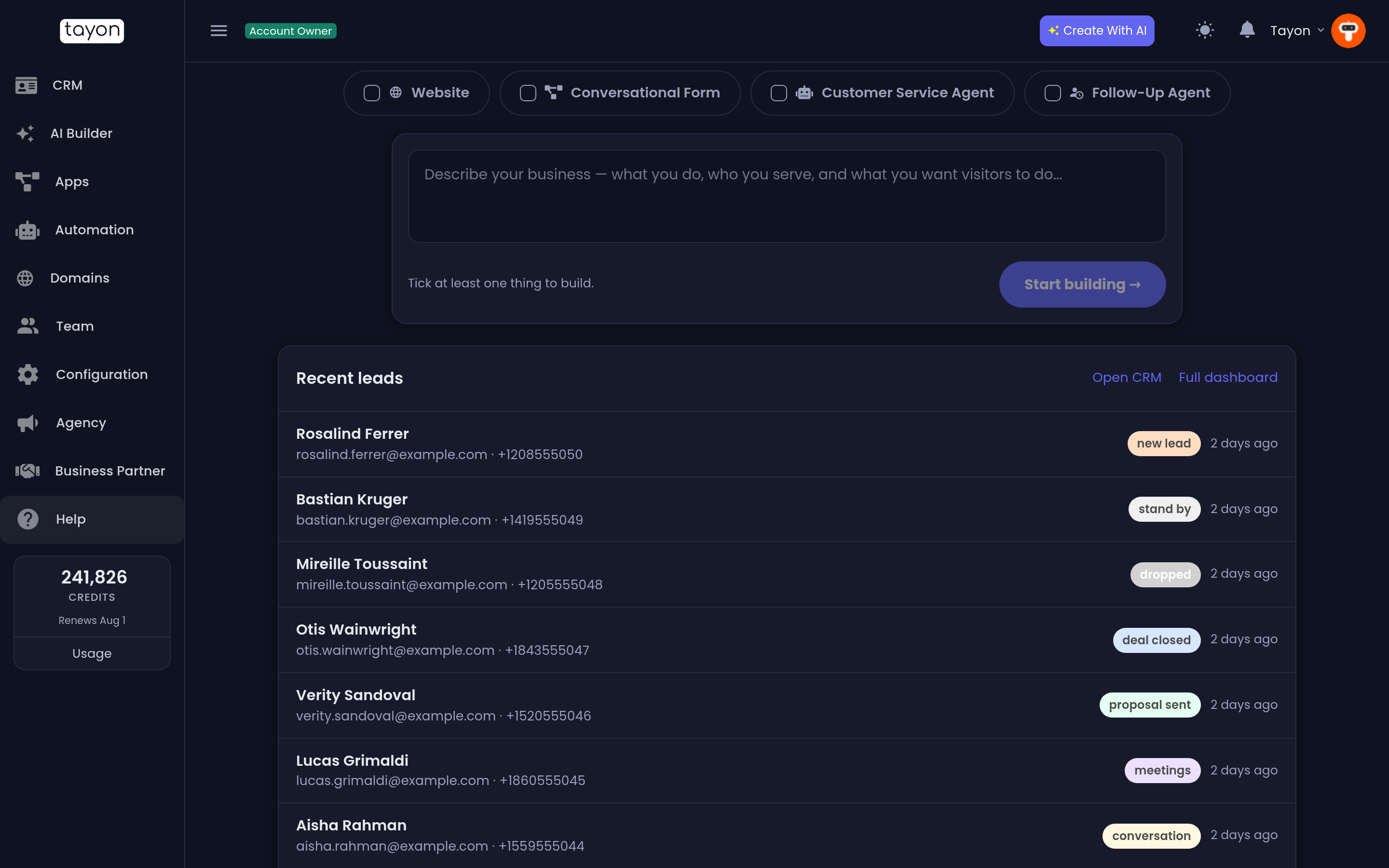Open the Otis Wainwright lead name
Viewport: 1389px width, 868px height.
pyautogui.click(x=356, y=630)
